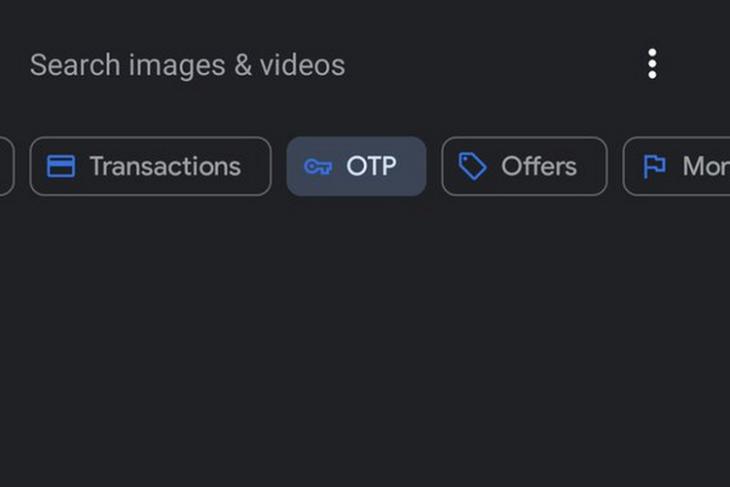Select the blue key symbol chip
730x487 pixels.
pyautogui.click(x=356, y=166)
